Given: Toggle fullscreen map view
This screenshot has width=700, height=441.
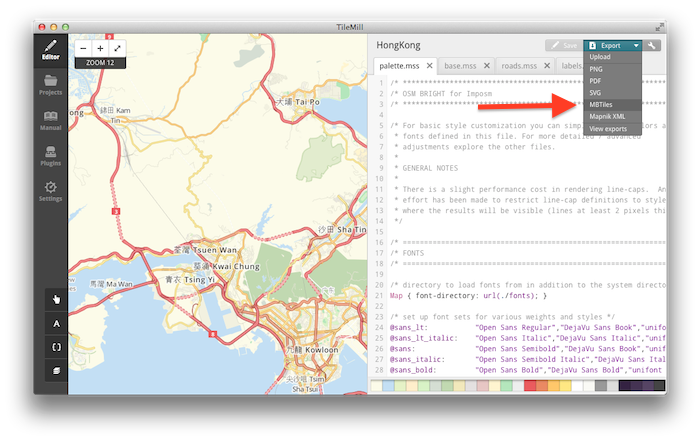Looking at the screenshot, I should (117, 49).
